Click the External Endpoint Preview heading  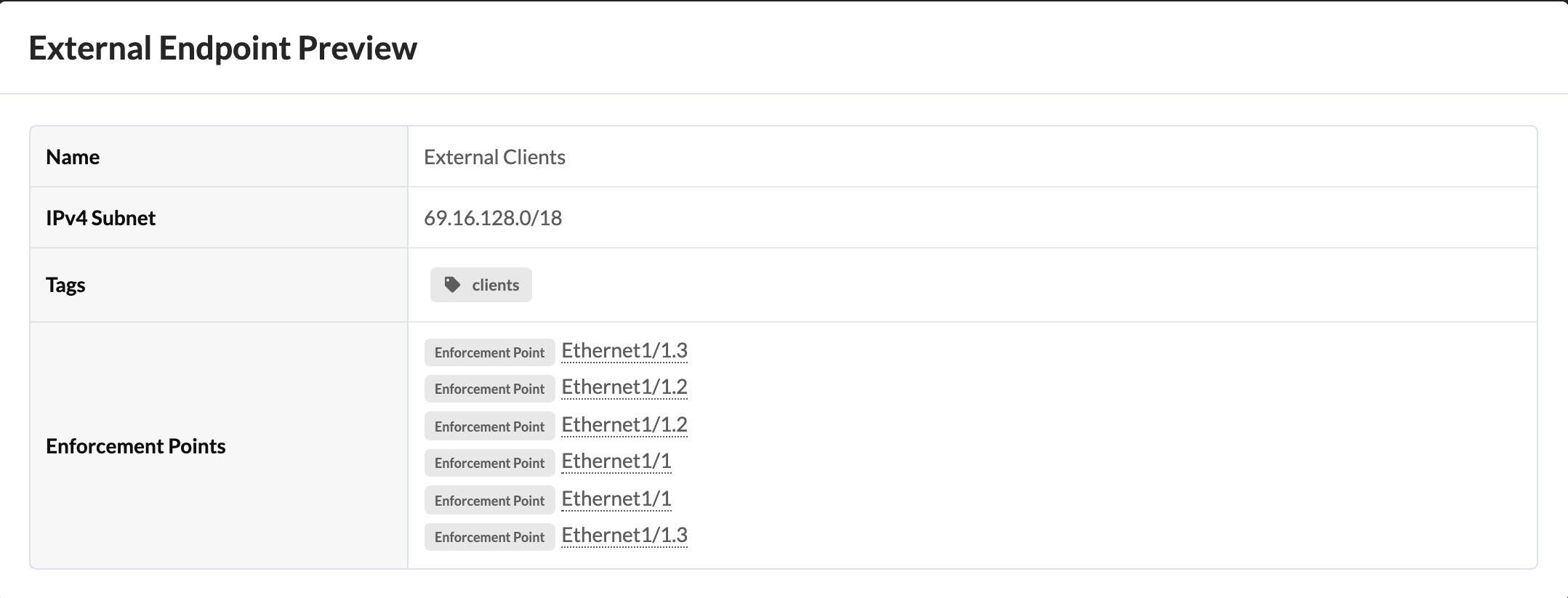pyautogui.click(x=222, y=48)
